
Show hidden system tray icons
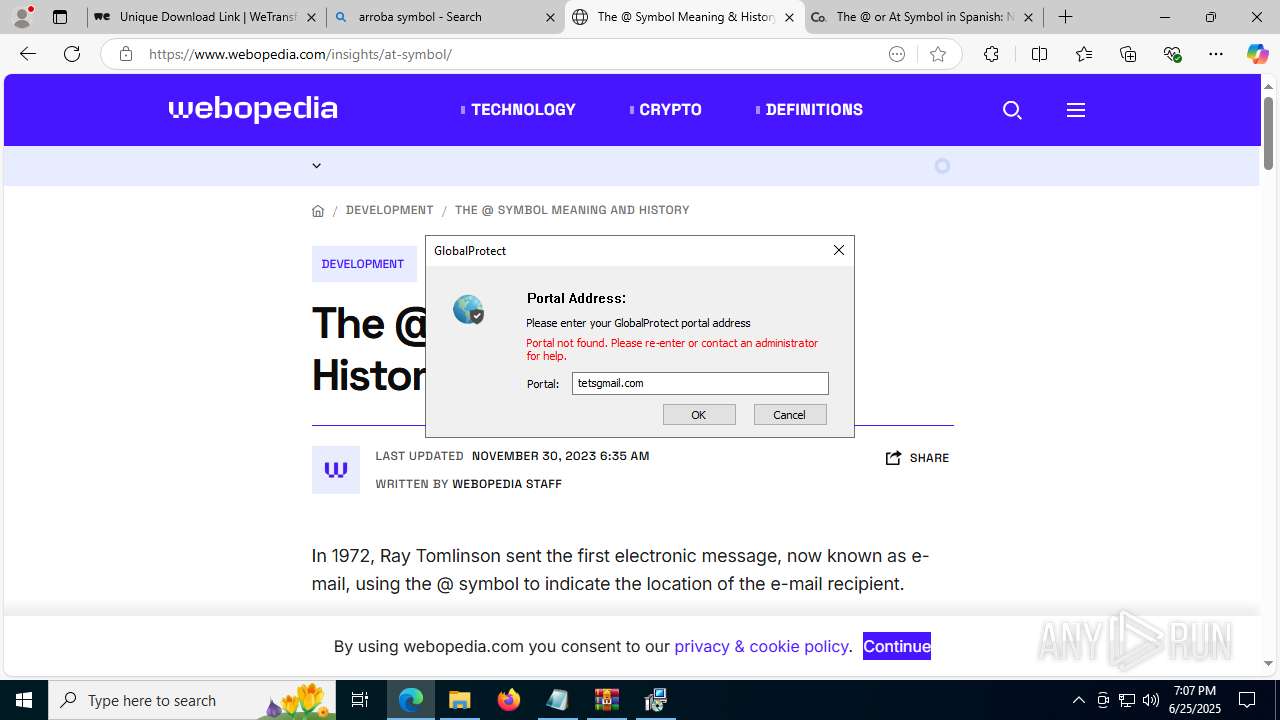point(1078,700)
